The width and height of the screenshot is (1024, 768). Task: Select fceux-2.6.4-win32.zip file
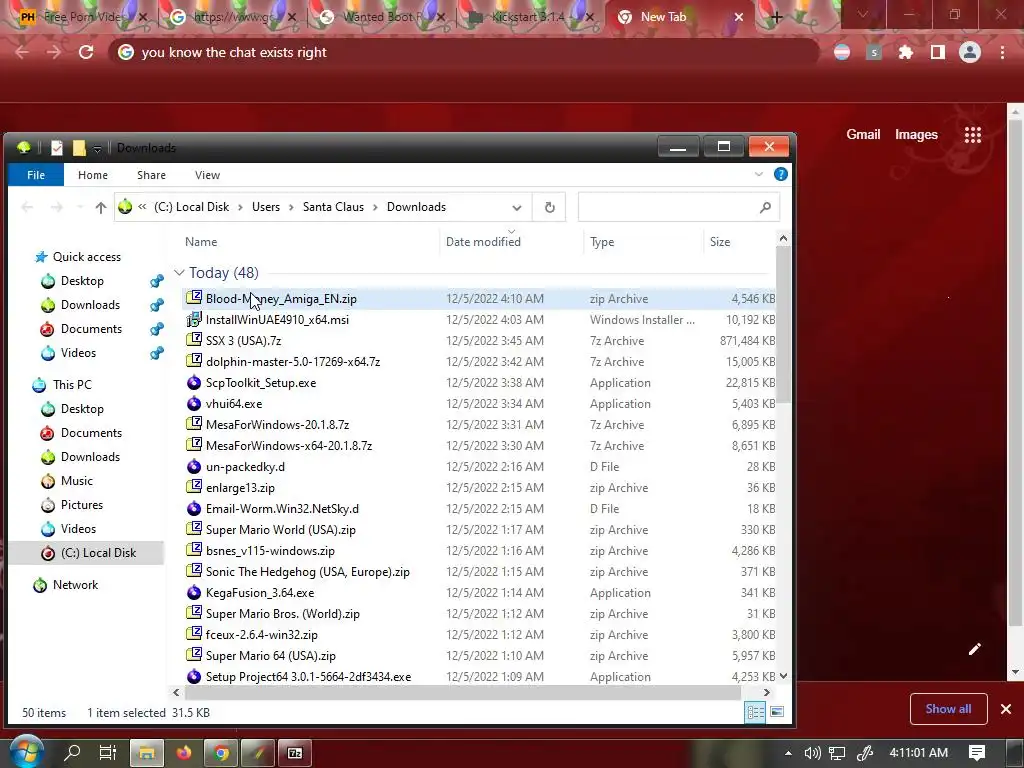click(x=261, y=634)
